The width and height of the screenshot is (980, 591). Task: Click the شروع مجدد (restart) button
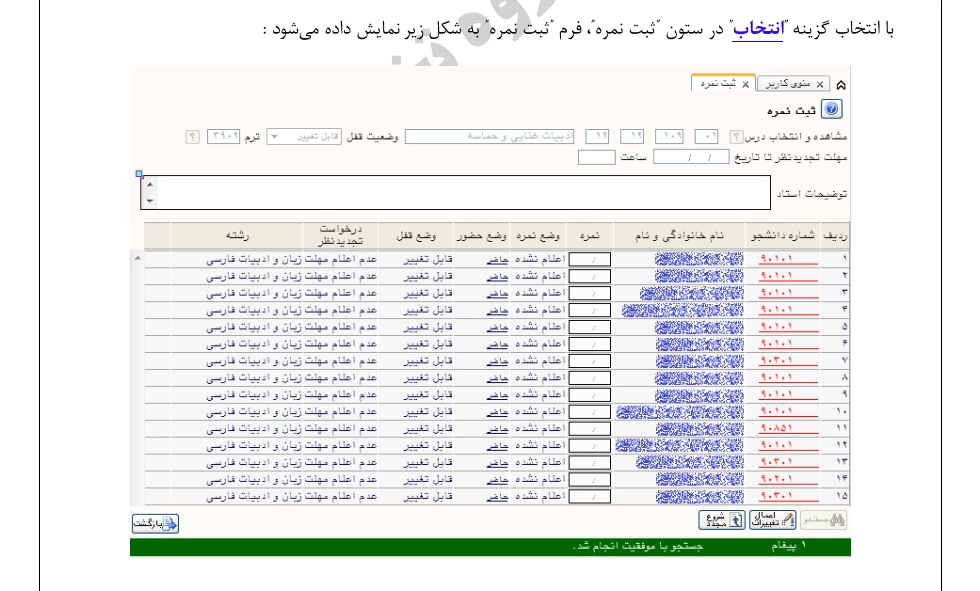pos(720,520)
